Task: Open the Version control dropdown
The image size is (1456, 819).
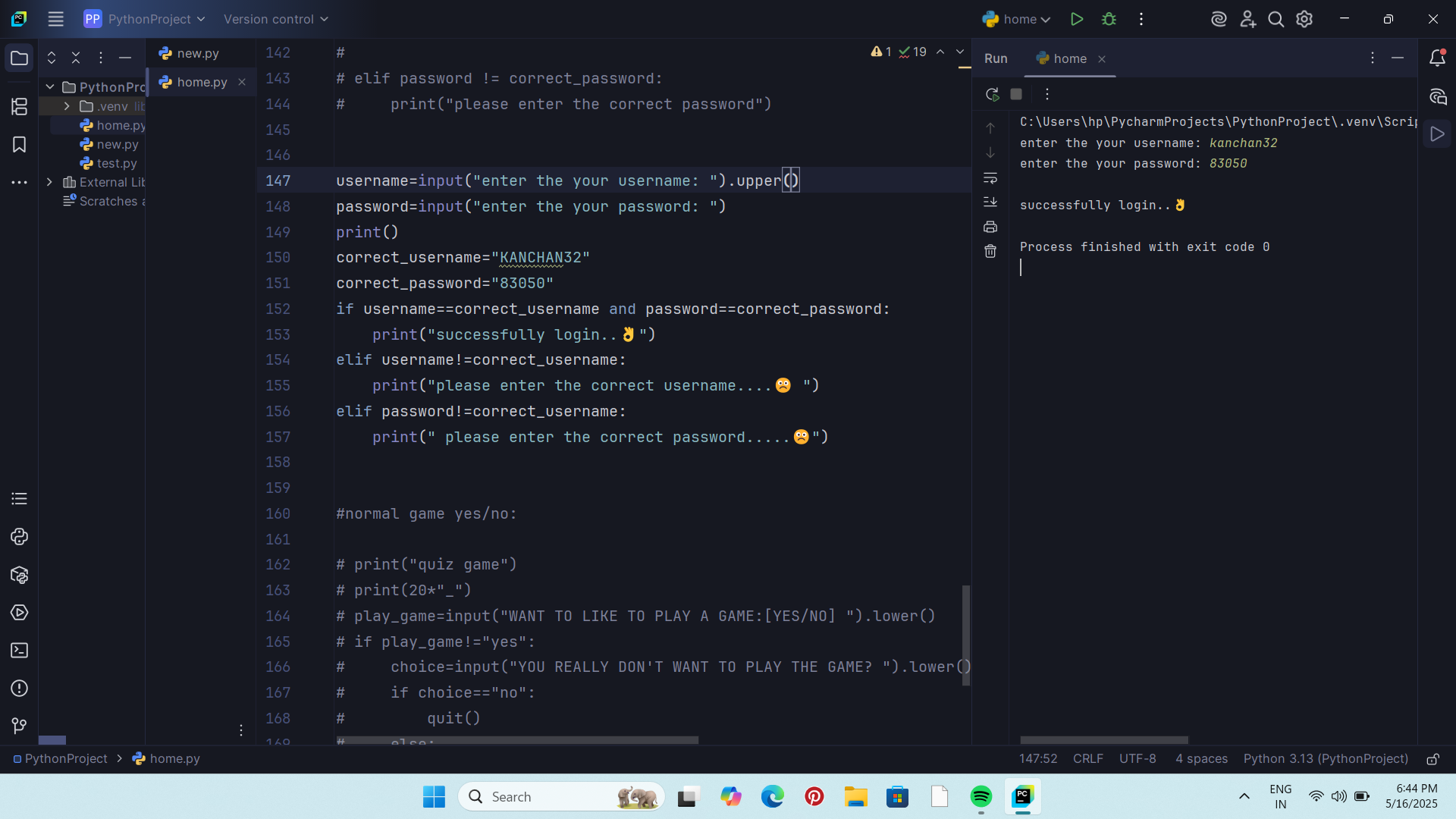Action: tap(276, 19)
